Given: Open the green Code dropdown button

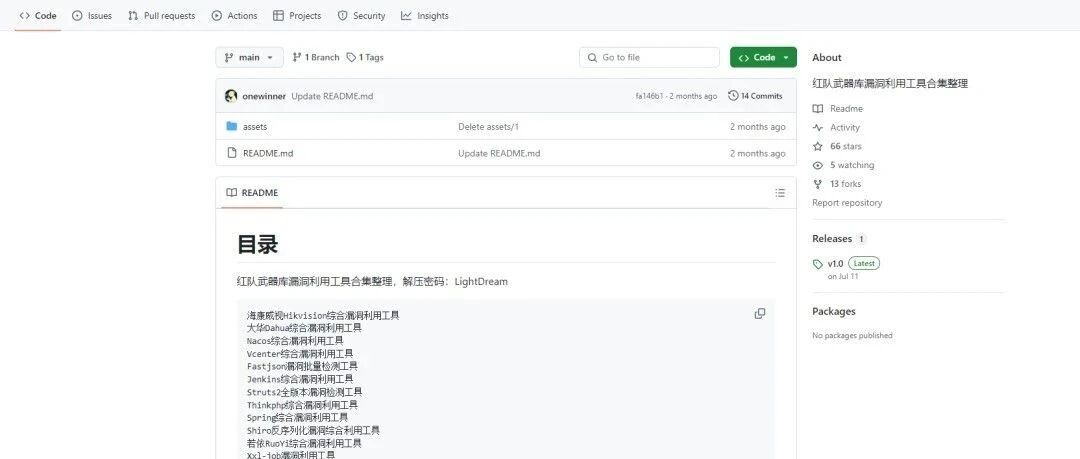Looking at the screenshot, I should tap(763, 57).
